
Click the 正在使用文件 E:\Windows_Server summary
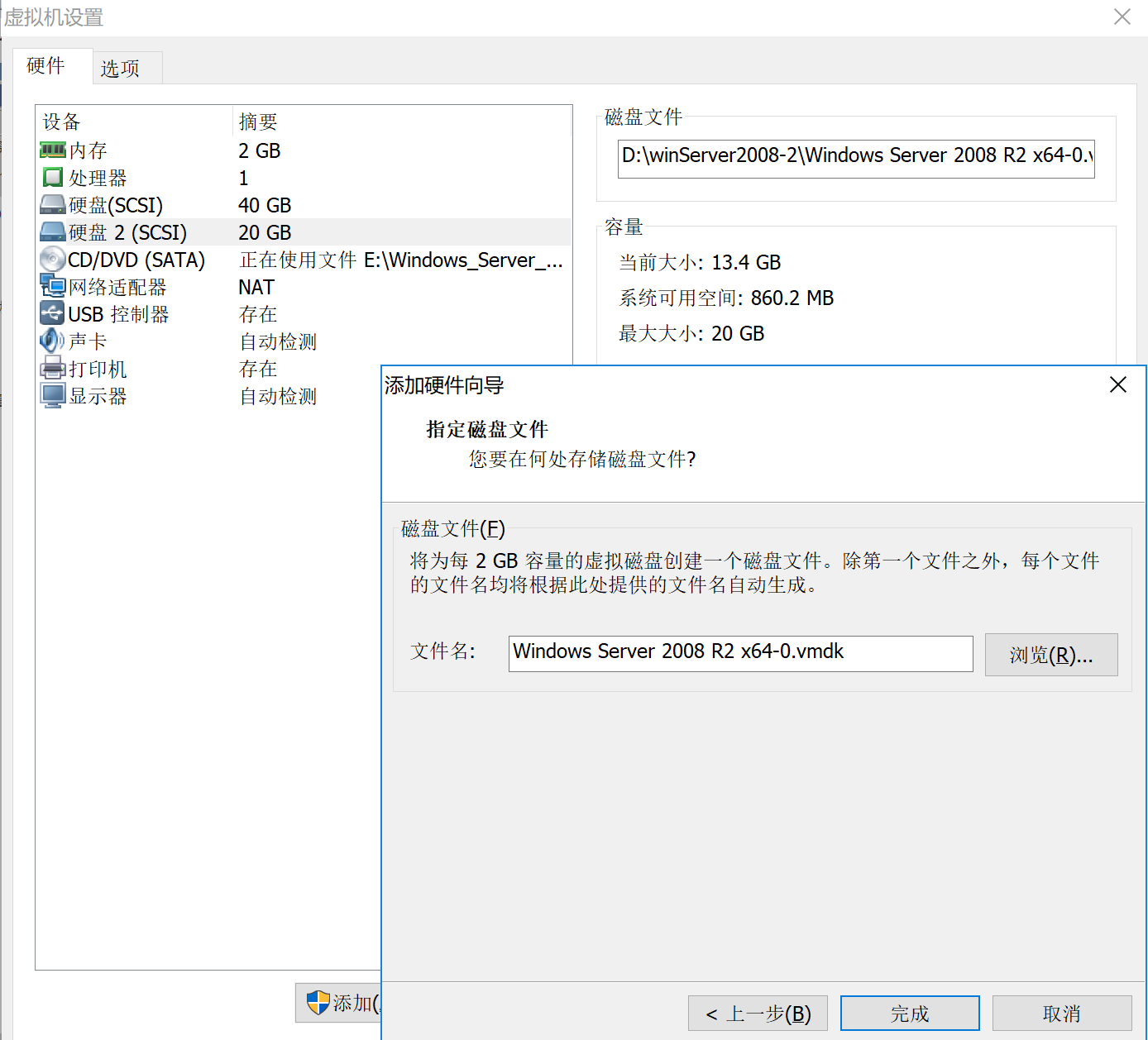(x=401, y=260)
